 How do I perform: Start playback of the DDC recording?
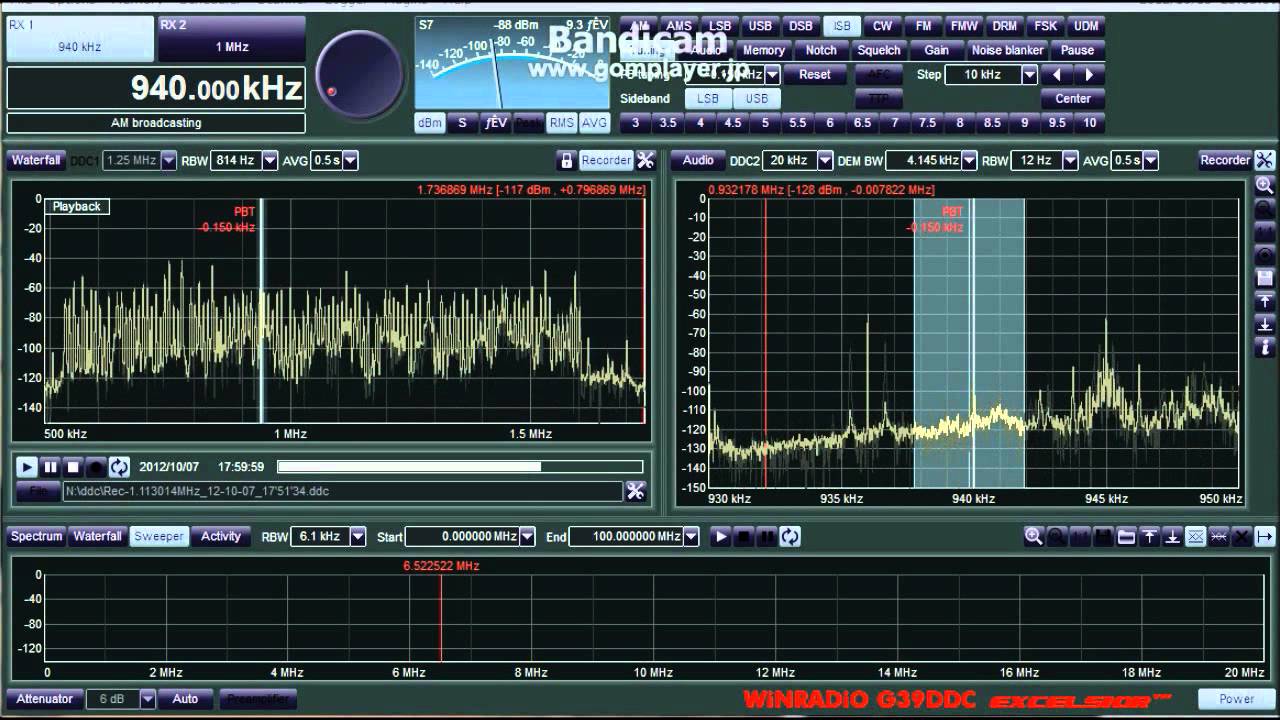click(27, 467)
